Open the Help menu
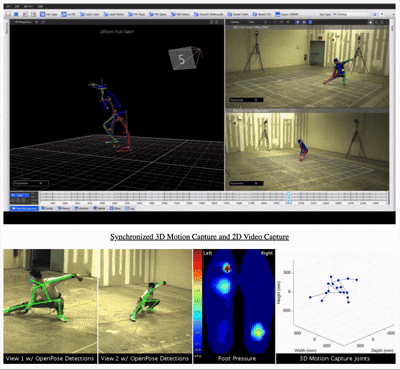 point(40,6)
